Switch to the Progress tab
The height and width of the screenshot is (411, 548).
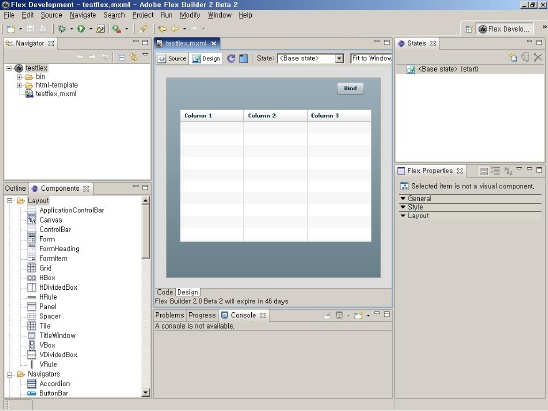(x=202, y=315)
